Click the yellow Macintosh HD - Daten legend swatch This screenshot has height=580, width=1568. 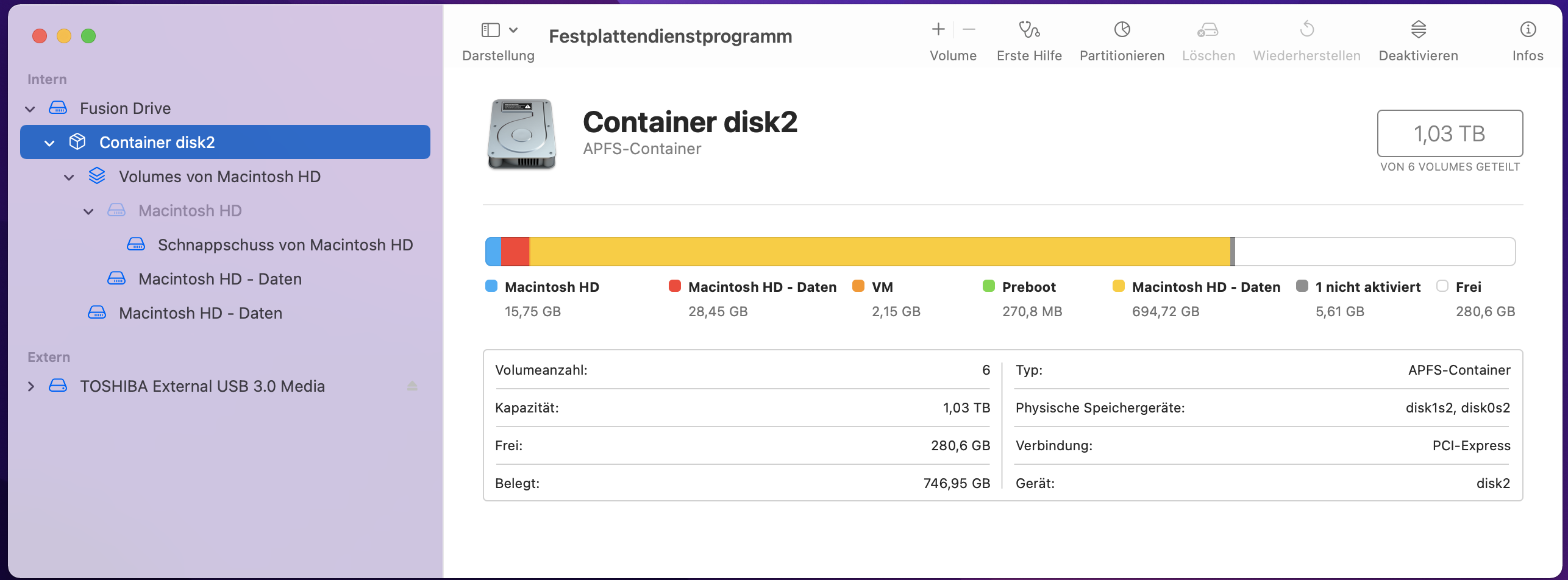tap(1118, 286)
